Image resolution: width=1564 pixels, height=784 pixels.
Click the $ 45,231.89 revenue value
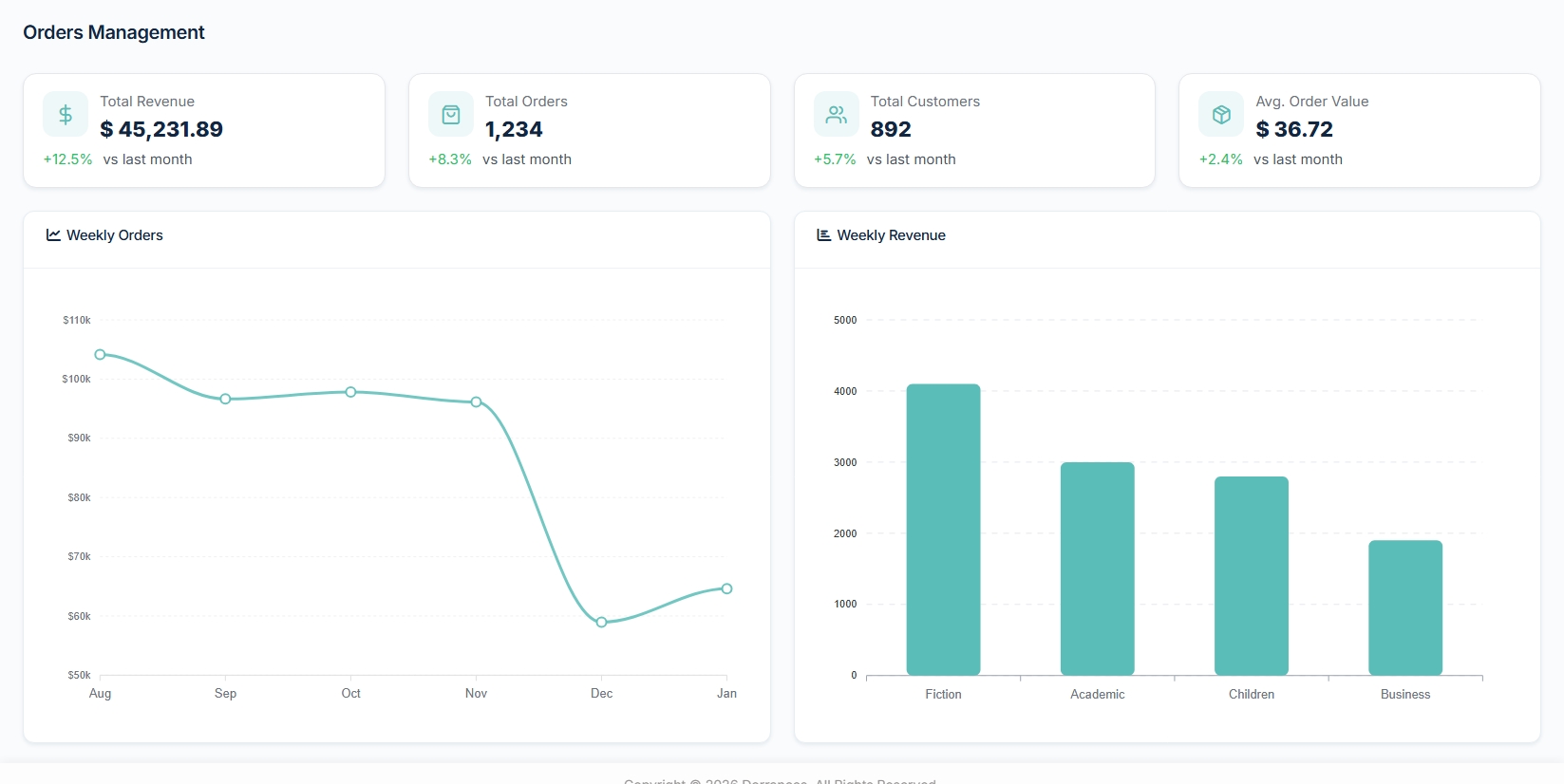pos(161,129)
